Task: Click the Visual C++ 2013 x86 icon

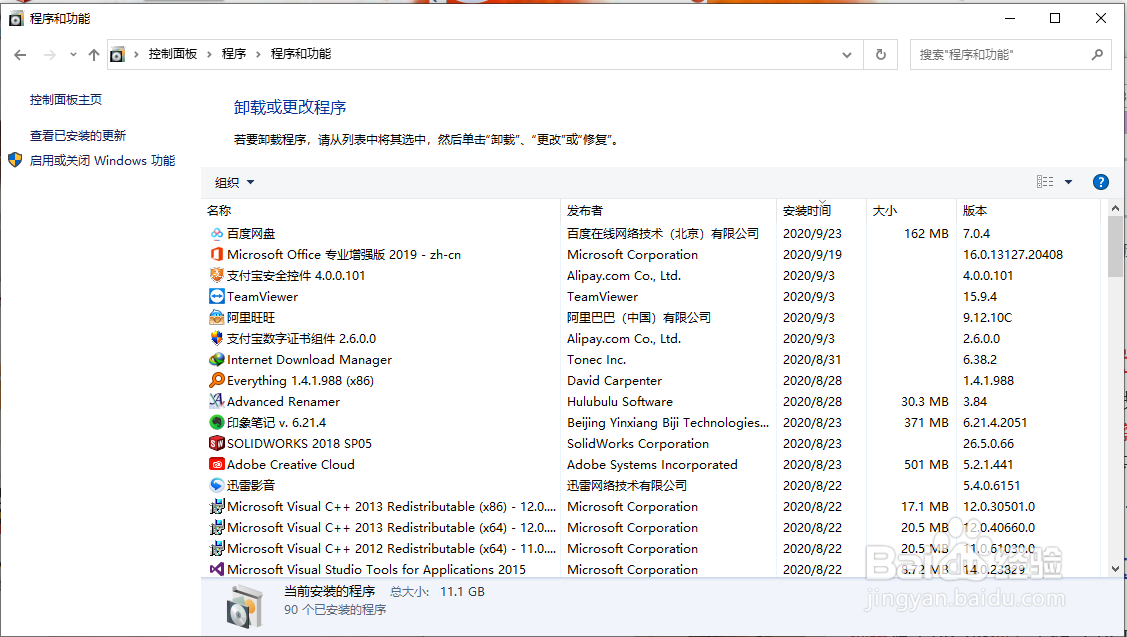Action: [216, 506]
